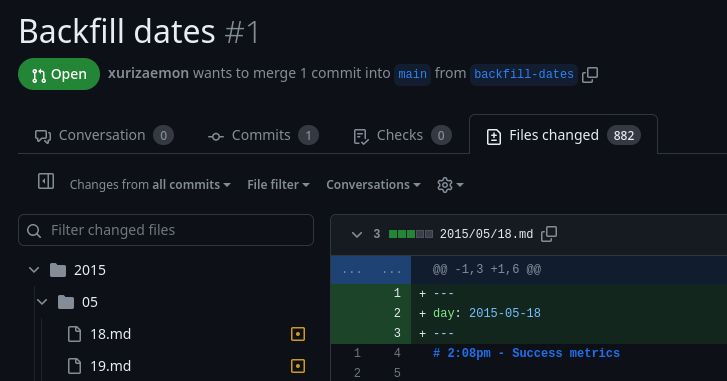
Task: Click the diffstat bar for 18.md
Action: 411,234
